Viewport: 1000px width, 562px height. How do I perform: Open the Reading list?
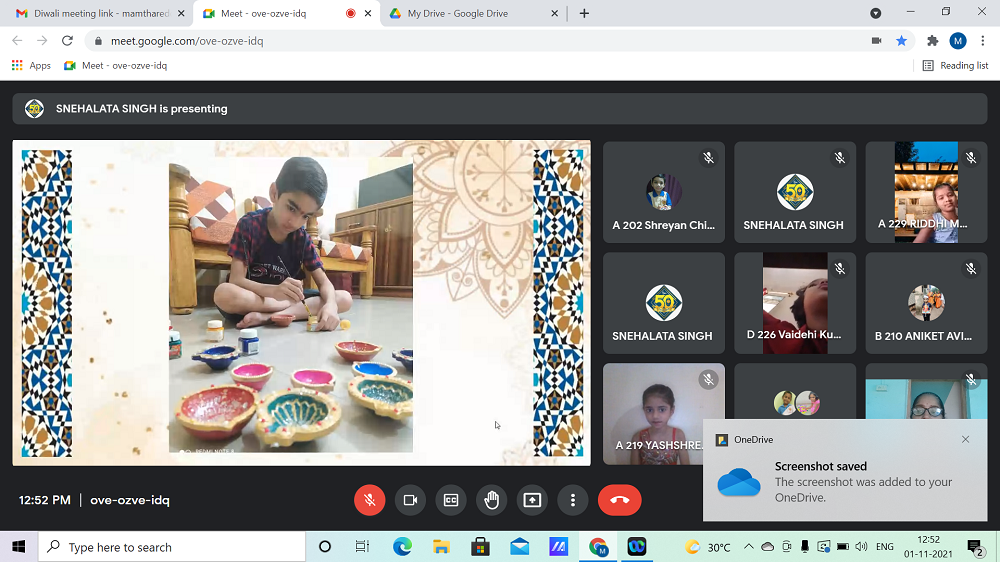[x=955, y=66]
